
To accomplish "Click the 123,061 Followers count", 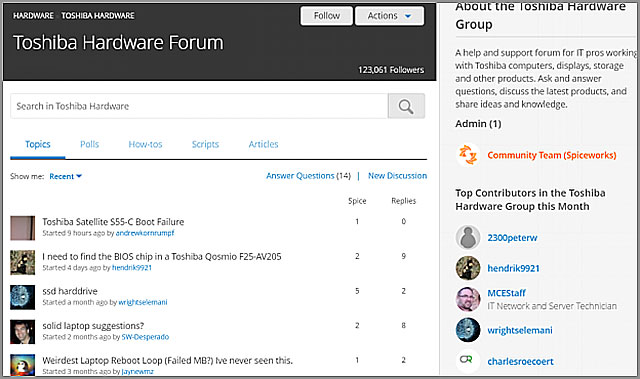I will pyautogui.click(x=391, y=70).
